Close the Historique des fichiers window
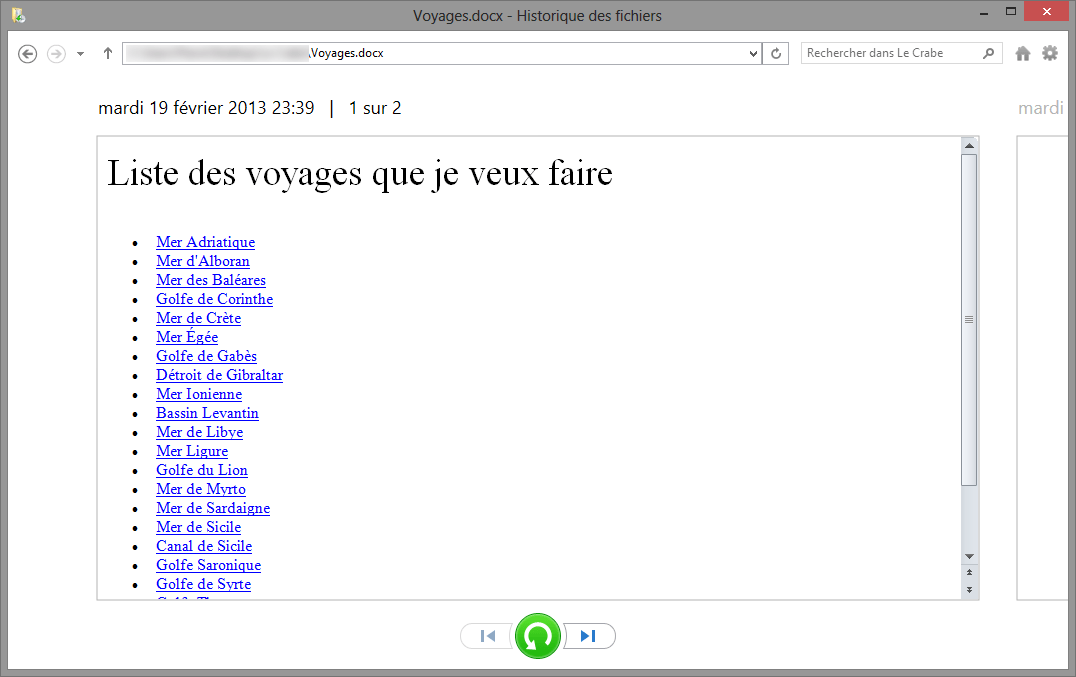 coord(1046,12)
